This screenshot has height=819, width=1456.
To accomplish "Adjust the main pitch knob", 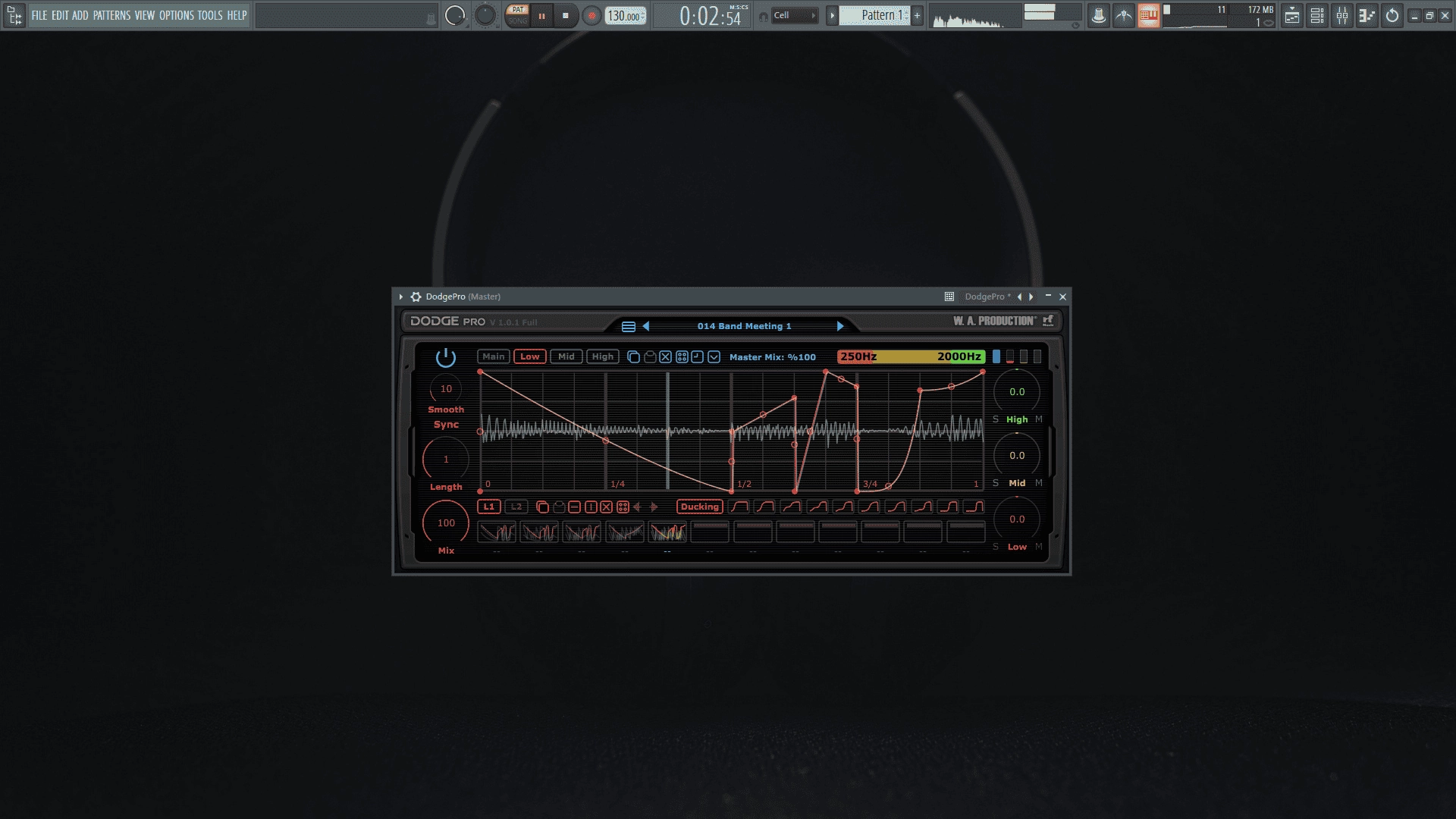I will [485, 15].
